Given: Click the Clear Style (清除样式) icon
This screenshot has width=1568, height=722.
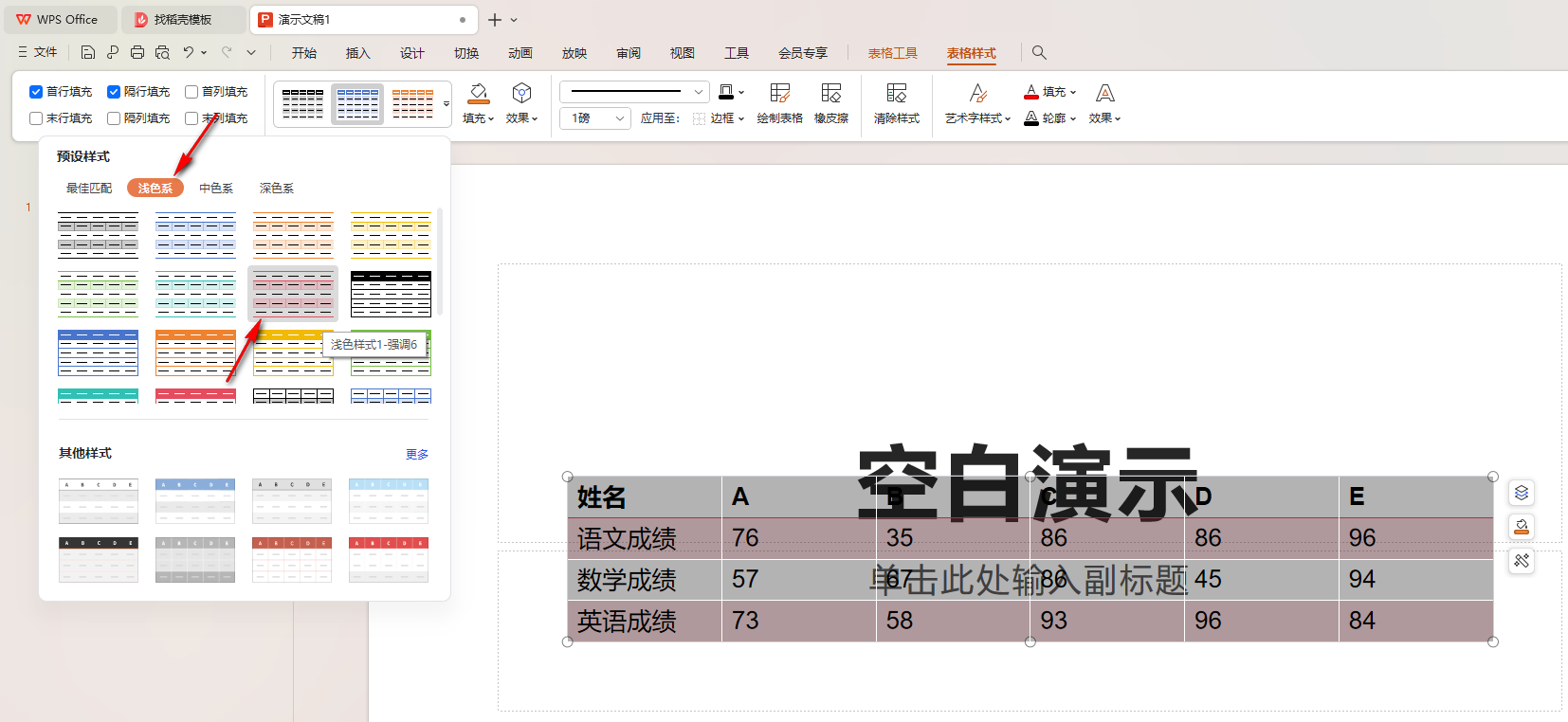Looking at the screenshot, I should [896, 94].
